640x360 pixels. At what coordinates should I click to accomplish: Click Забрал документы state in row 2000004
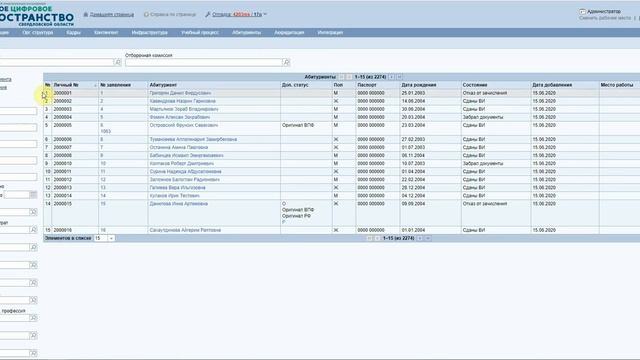[483, 117]
